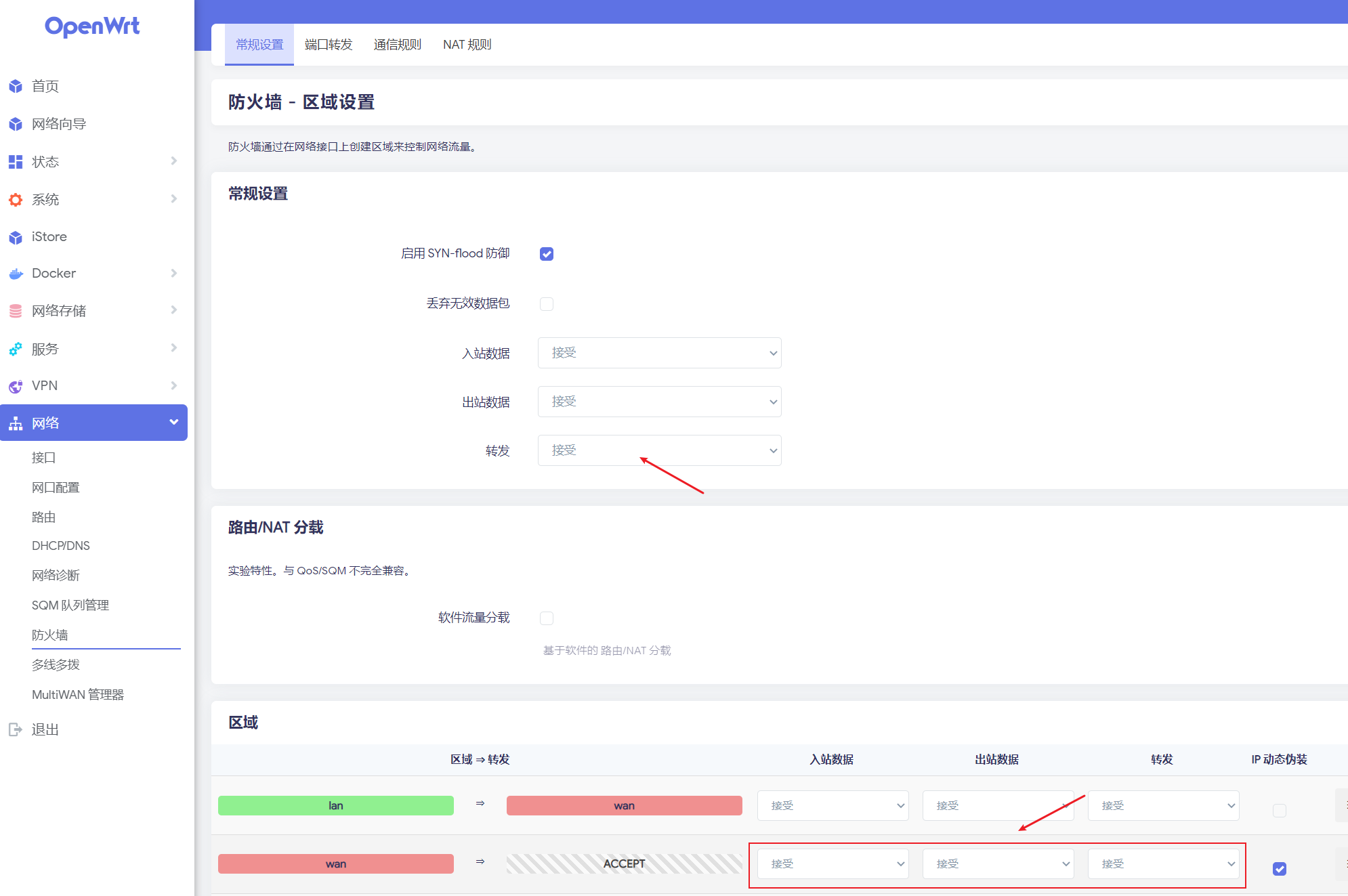Go to the 多线多拨 page

(x=56, y=664)
